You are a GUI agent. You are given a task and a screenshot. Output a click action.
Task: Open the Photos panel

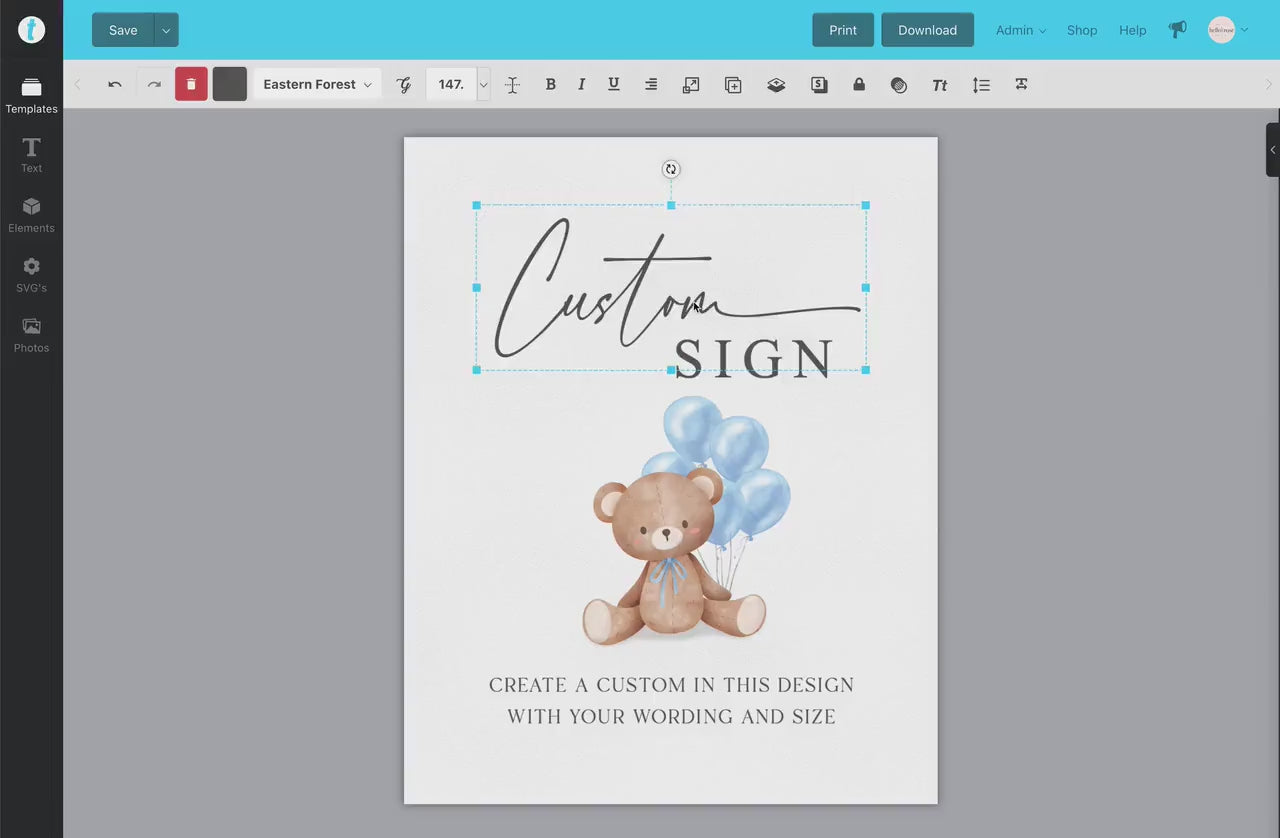(x=31, y=336)
